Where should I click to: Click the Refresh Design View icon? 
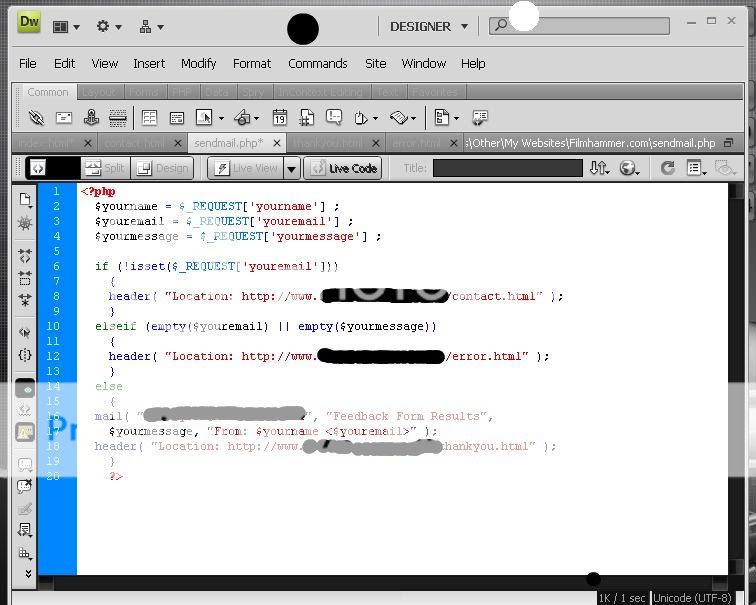click(x=667, y=168)
